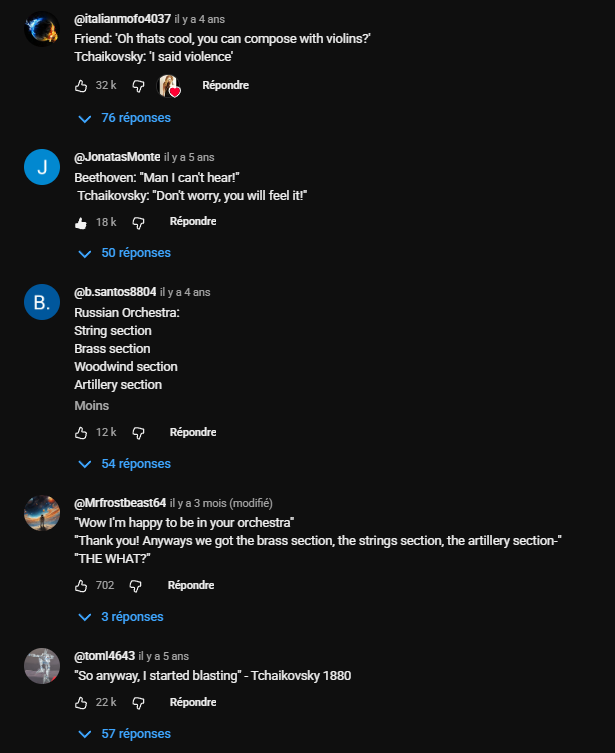Image resolution: width=615 pixels, height=753 pixels.
Task: Toggle like on @JonatasMonte's Beethoven comment
Action: tap(81, 222)
